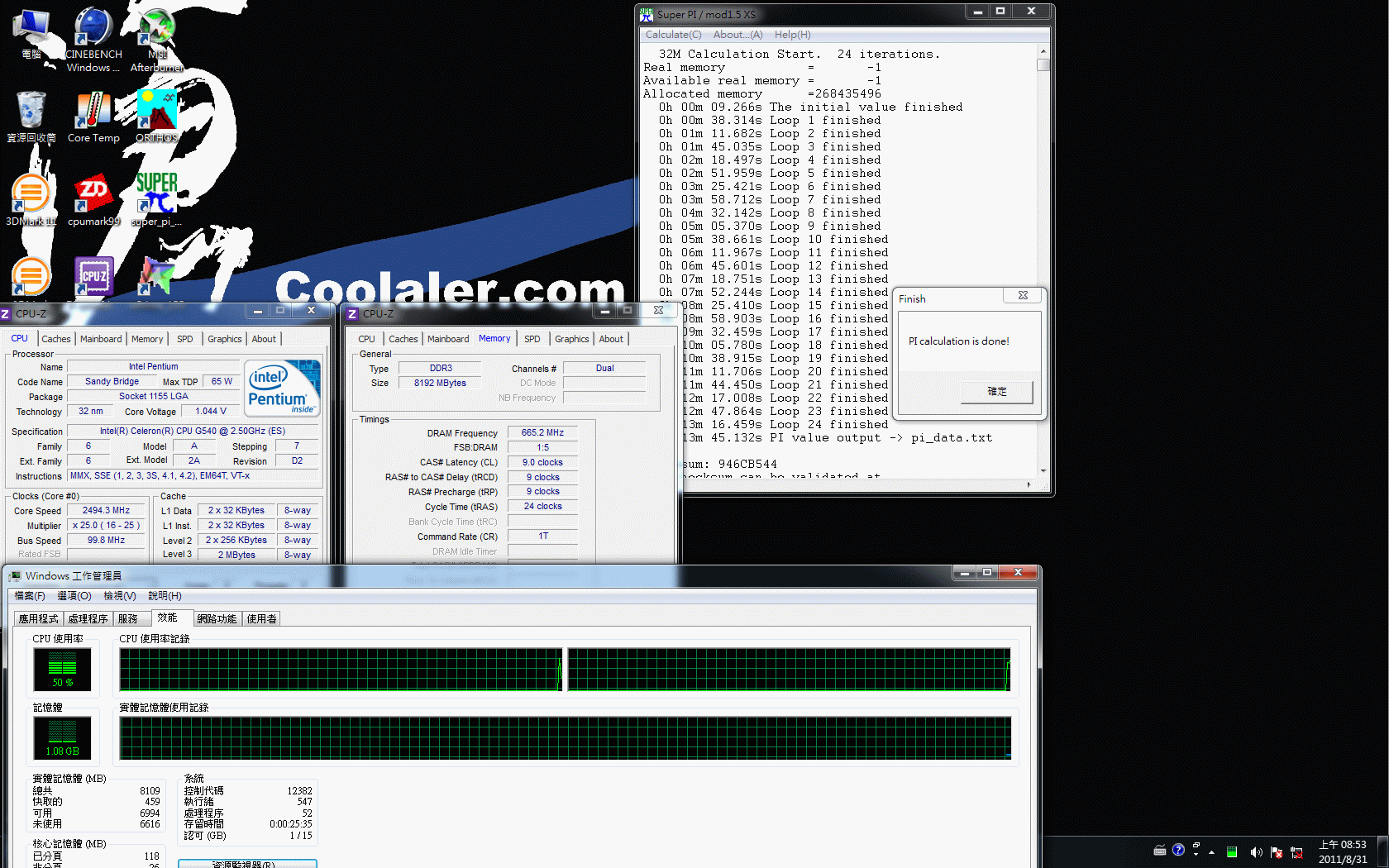Open the CINEBENCH Windows desktop shortcut

click(x=93, y=39)
